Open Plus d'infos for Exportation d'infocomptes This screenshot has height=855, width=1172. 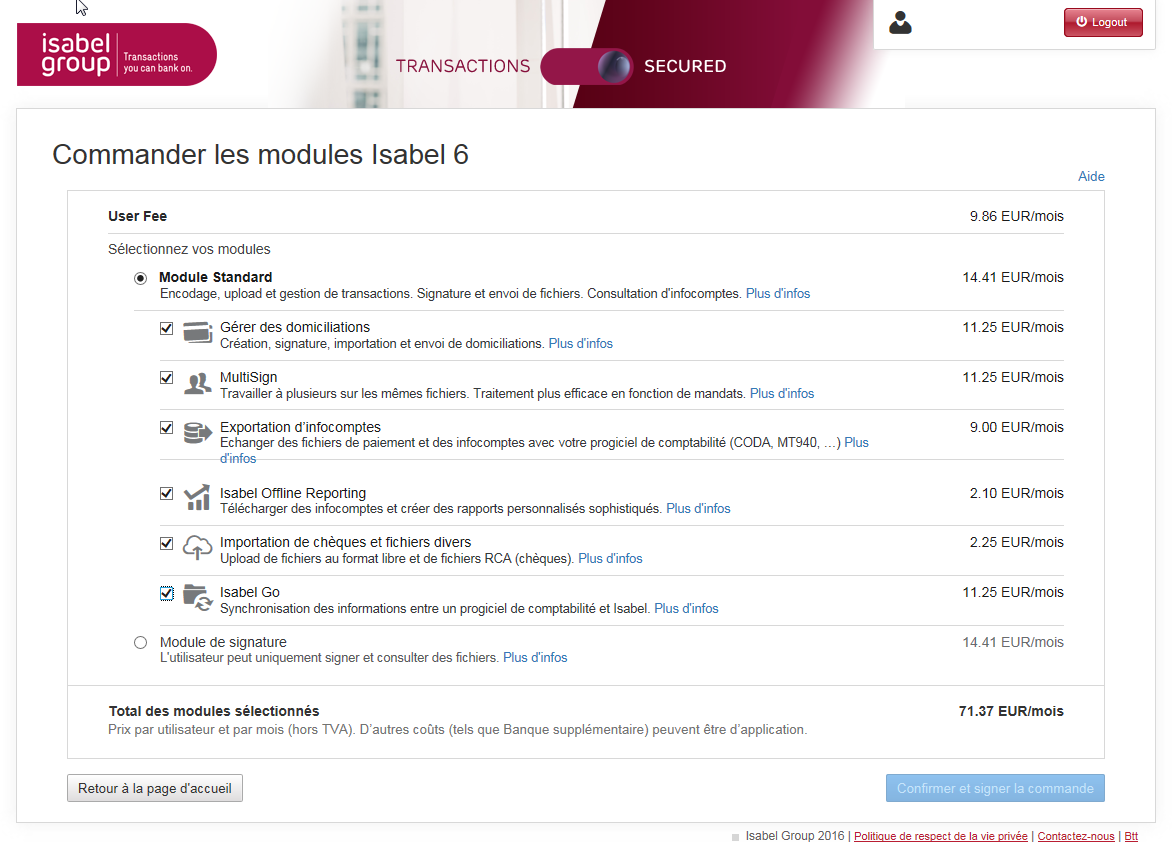pos(857,443)
